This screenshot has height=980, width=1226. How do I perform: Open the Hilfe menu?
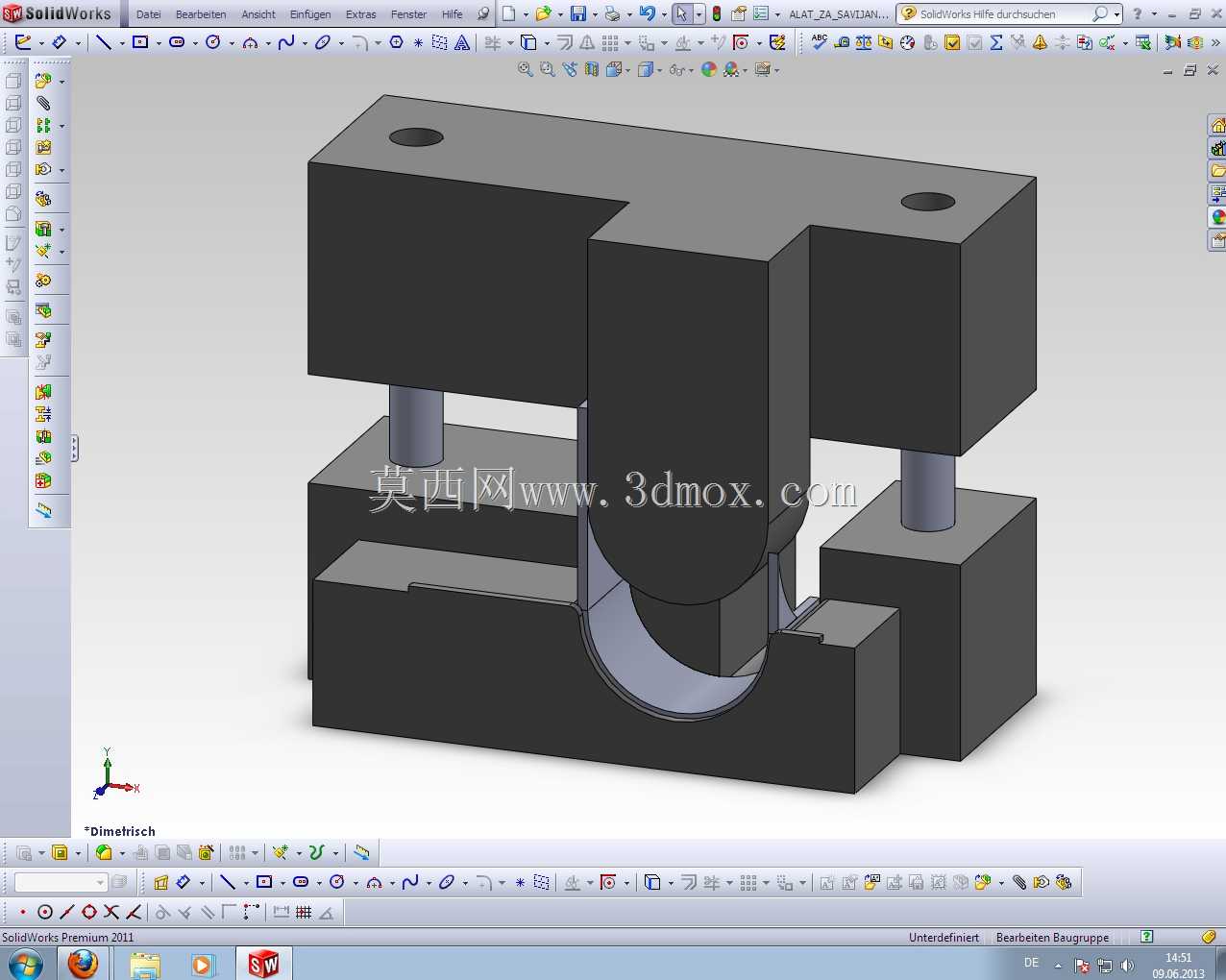pos(453,14)
